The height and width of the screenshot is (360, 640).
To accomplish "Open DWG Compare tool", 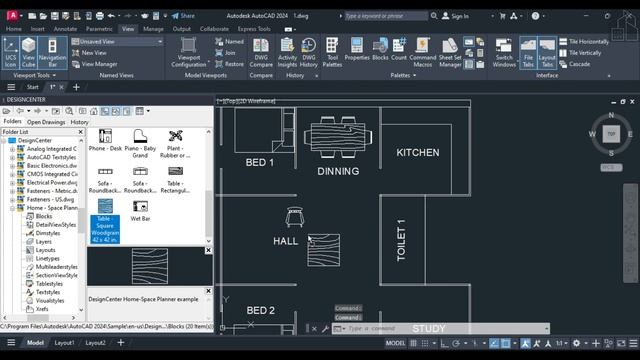I will [261, 53].
